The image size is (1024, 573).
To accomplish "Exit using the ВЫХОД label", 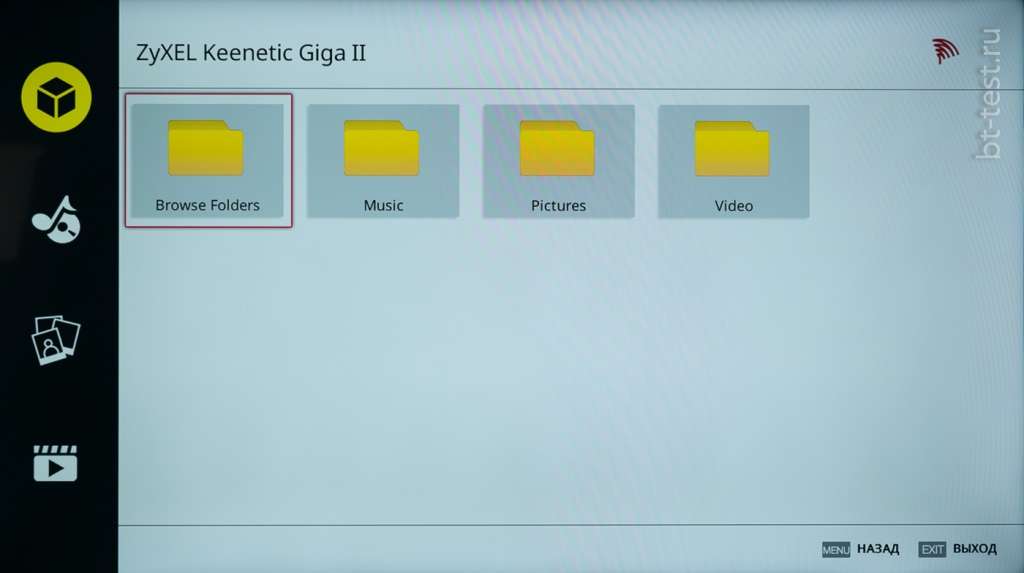I will click(x=974, y=549).
